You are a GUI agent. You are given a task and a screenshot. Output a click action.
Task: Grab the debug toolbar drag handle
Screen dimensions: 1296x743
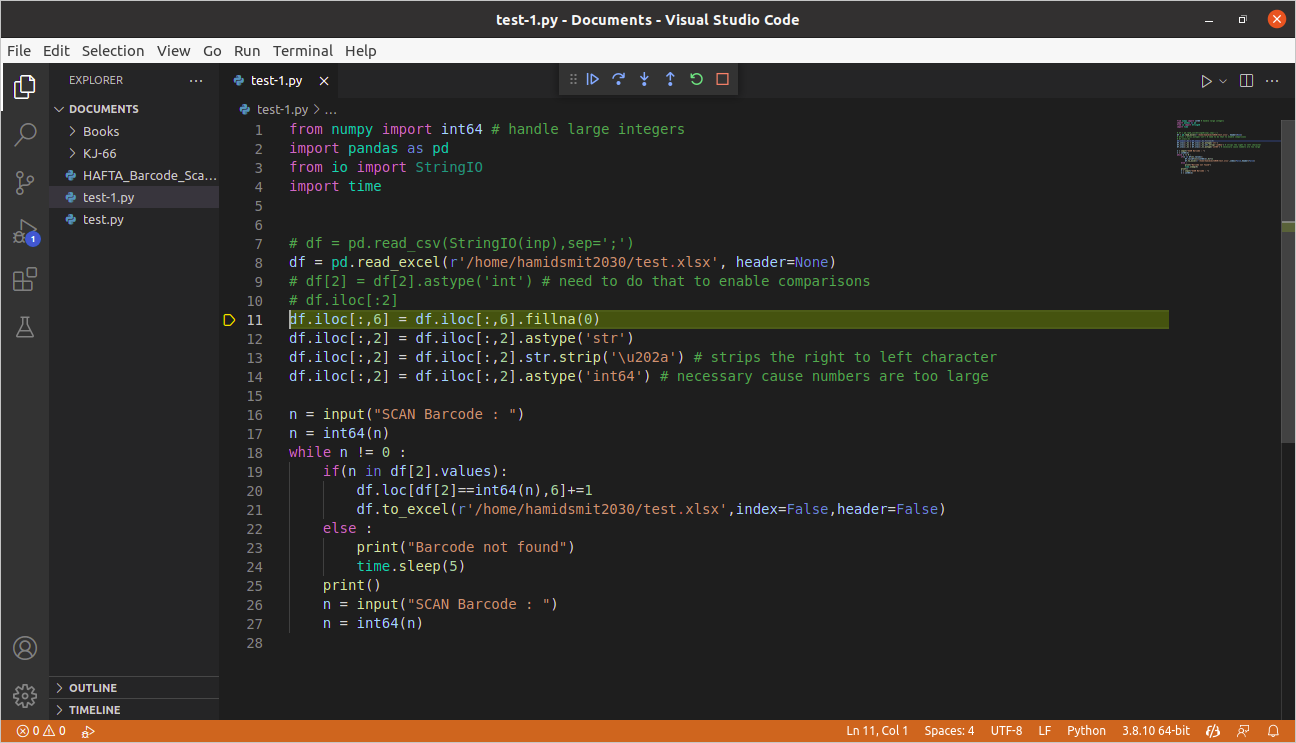573,79
